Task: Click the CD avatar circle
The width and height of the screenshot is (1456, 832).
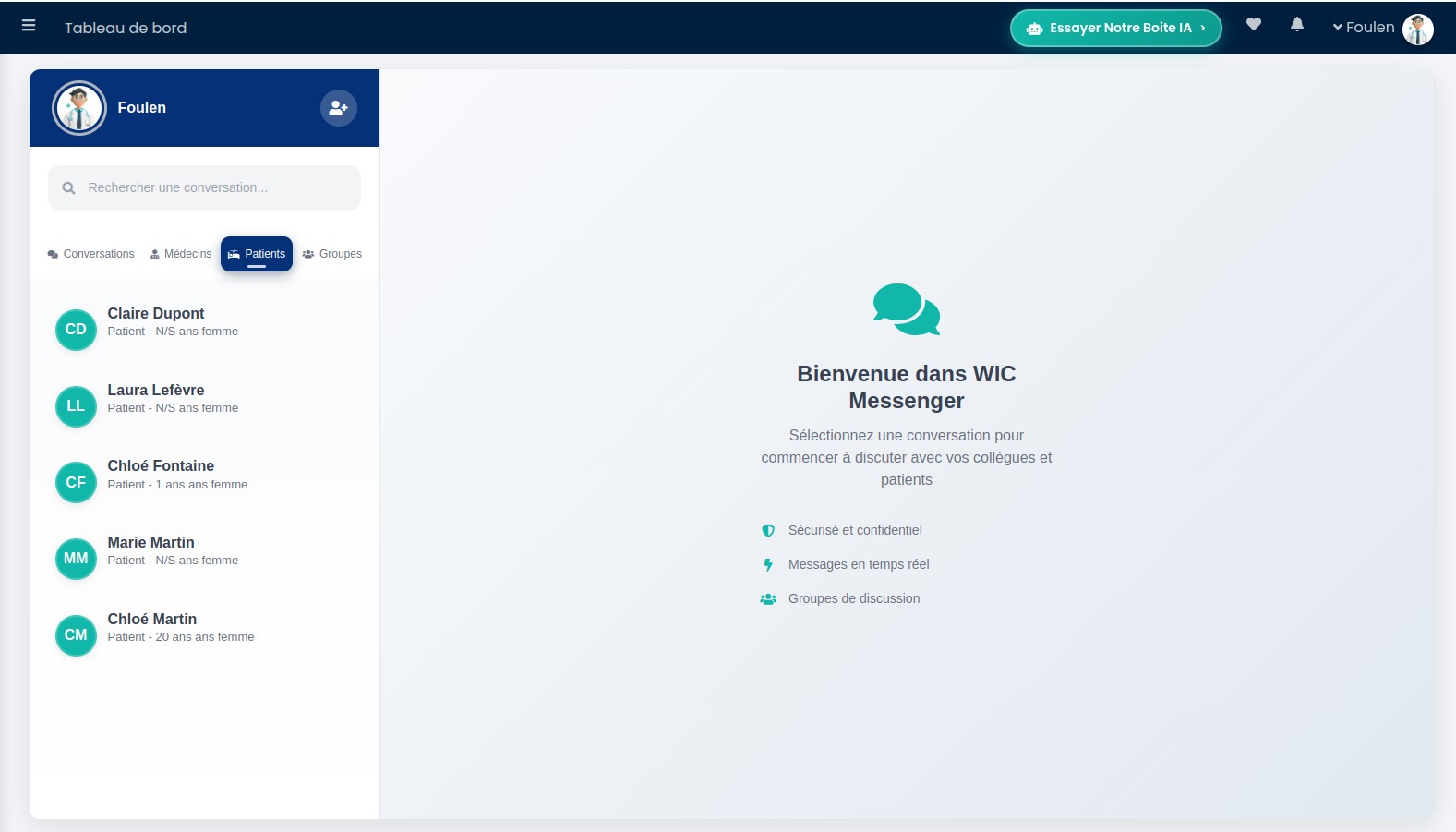Action: click(76, 330)
